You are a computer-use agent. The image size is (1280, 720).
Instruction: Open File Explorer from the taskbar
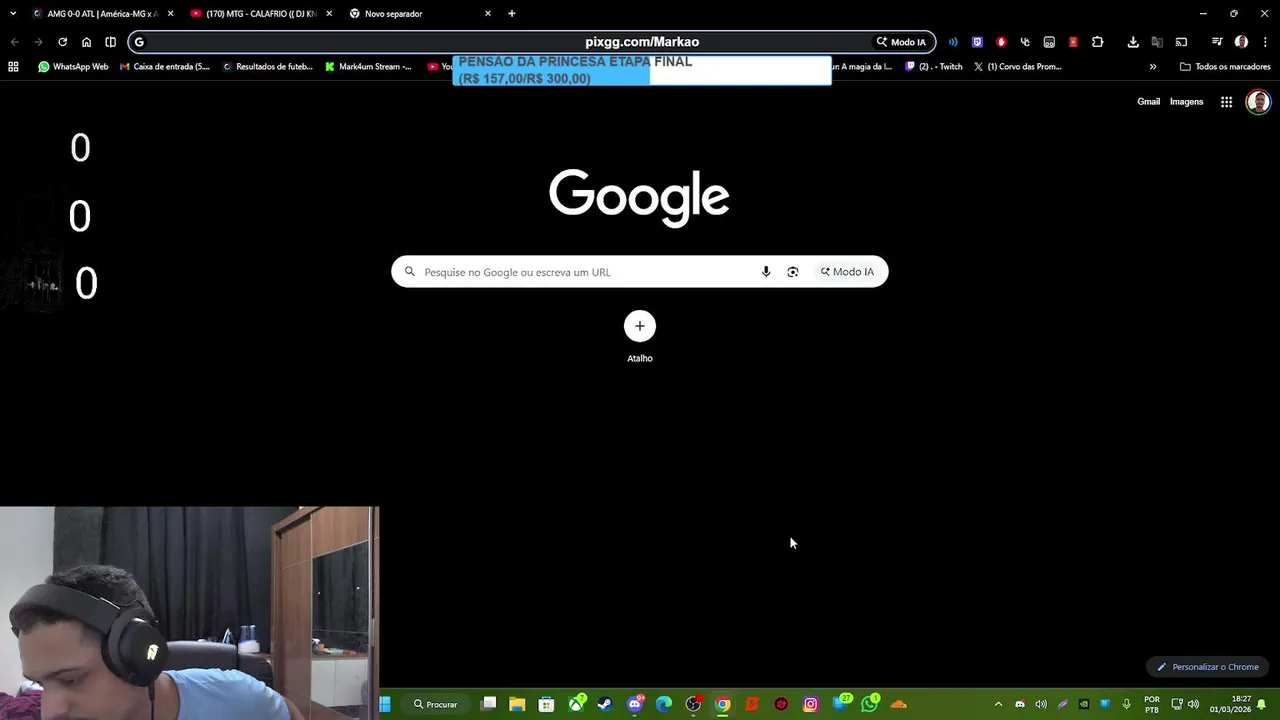[x=517, y=704]
